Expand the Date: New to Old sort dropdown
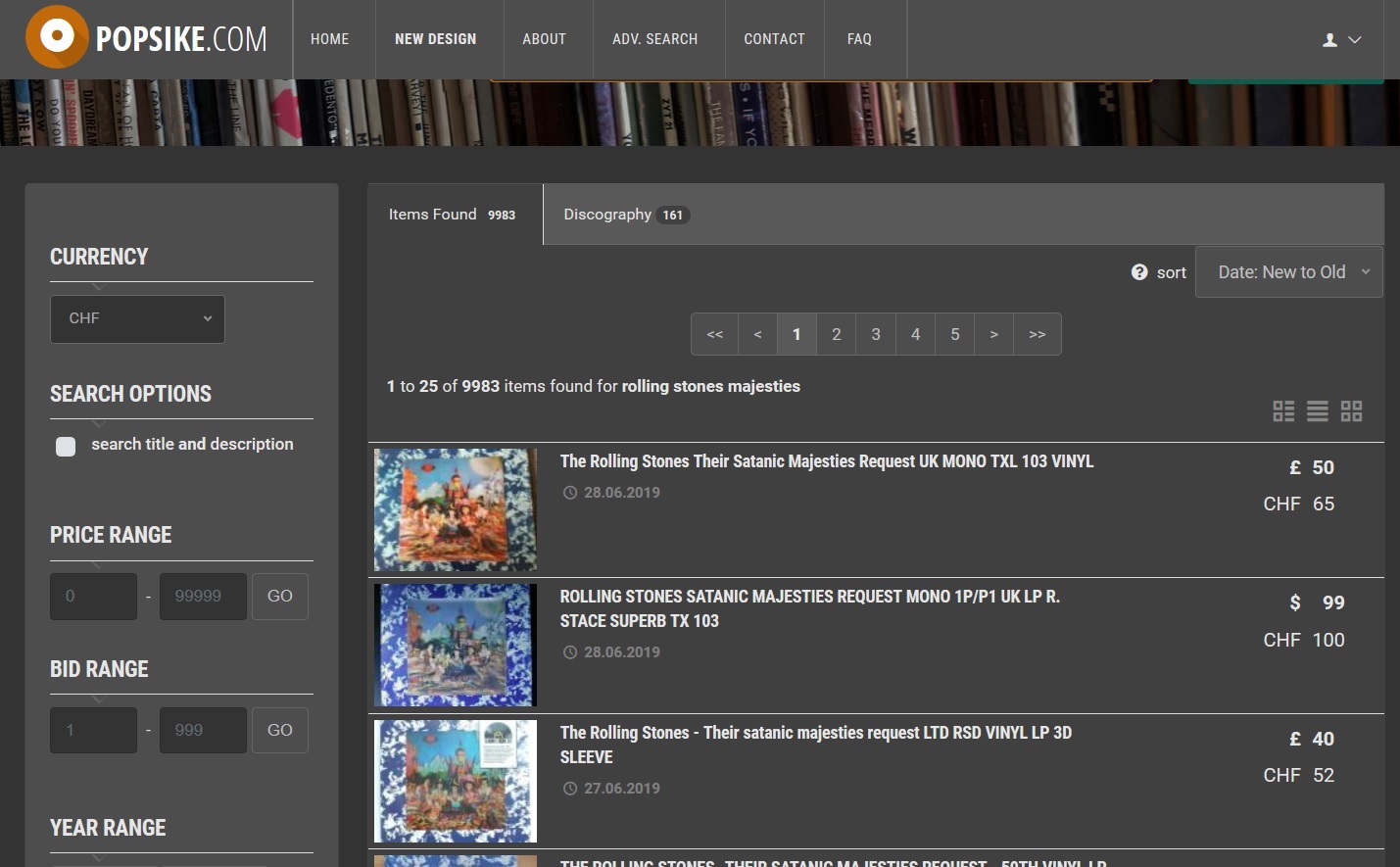1400x867 pixels. (1288, 272)
